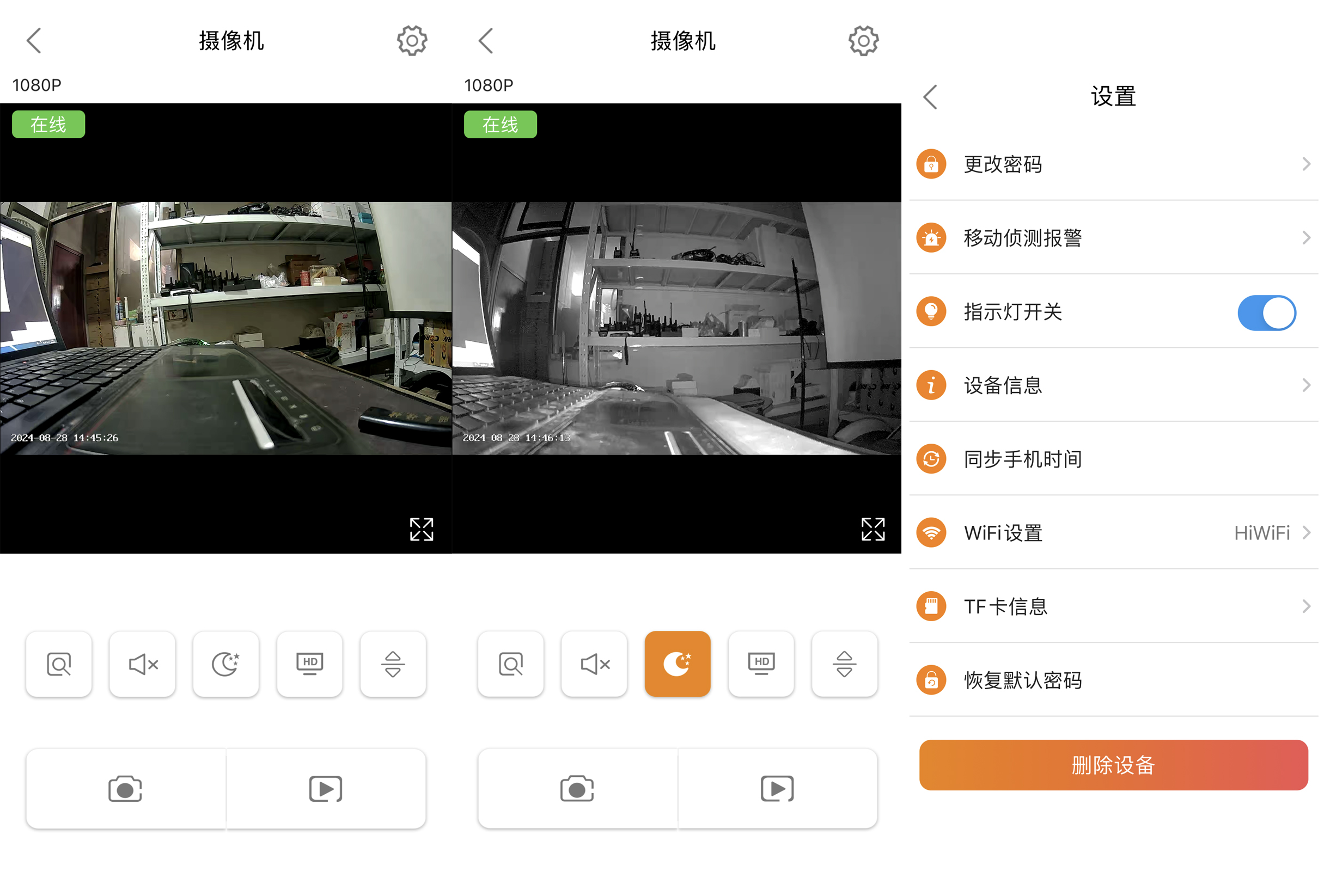Turn off the 指示灯开关 indicator light switch
The height and width of the screenshot is (896, 1330).
[1267, 312]
